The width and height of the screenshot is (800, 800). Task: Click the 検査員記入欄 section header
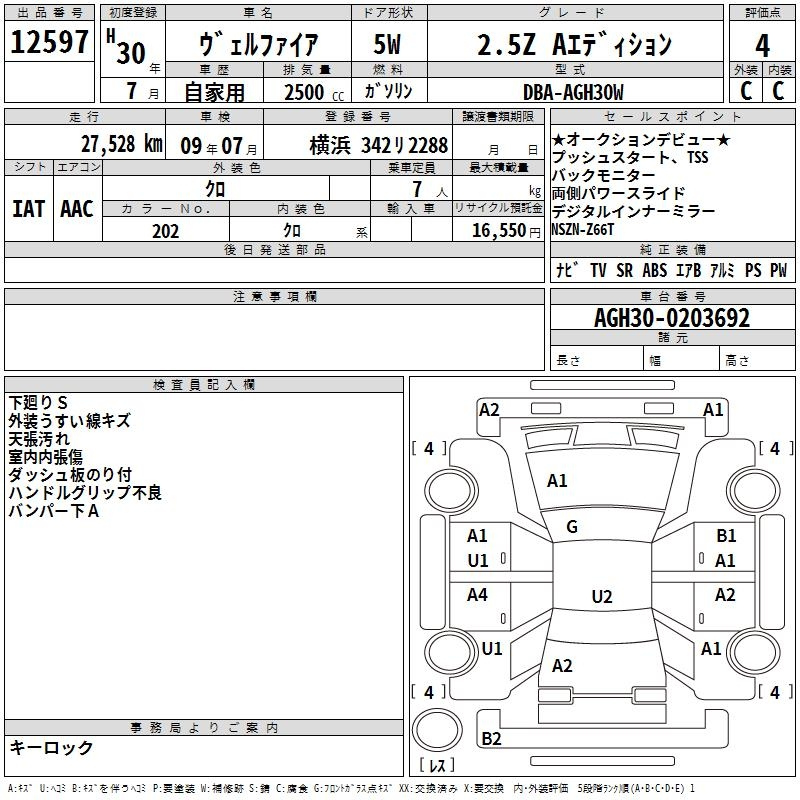pyautogui.click(x=204, y=384)
